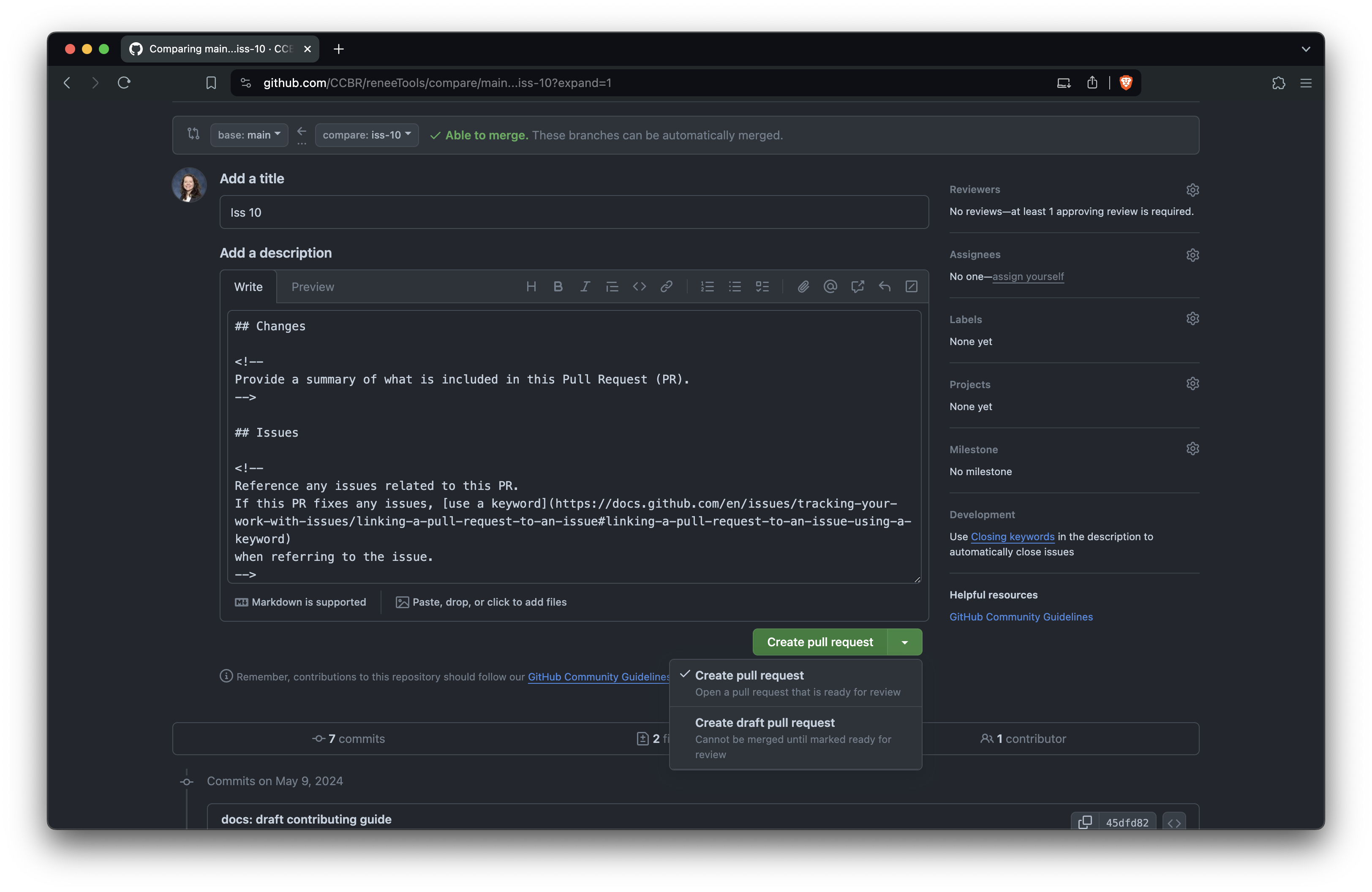Image resolution: width=1372 pixels, height=892 pixels.
Task: Click the mention user @ icon
Action: 830,286
